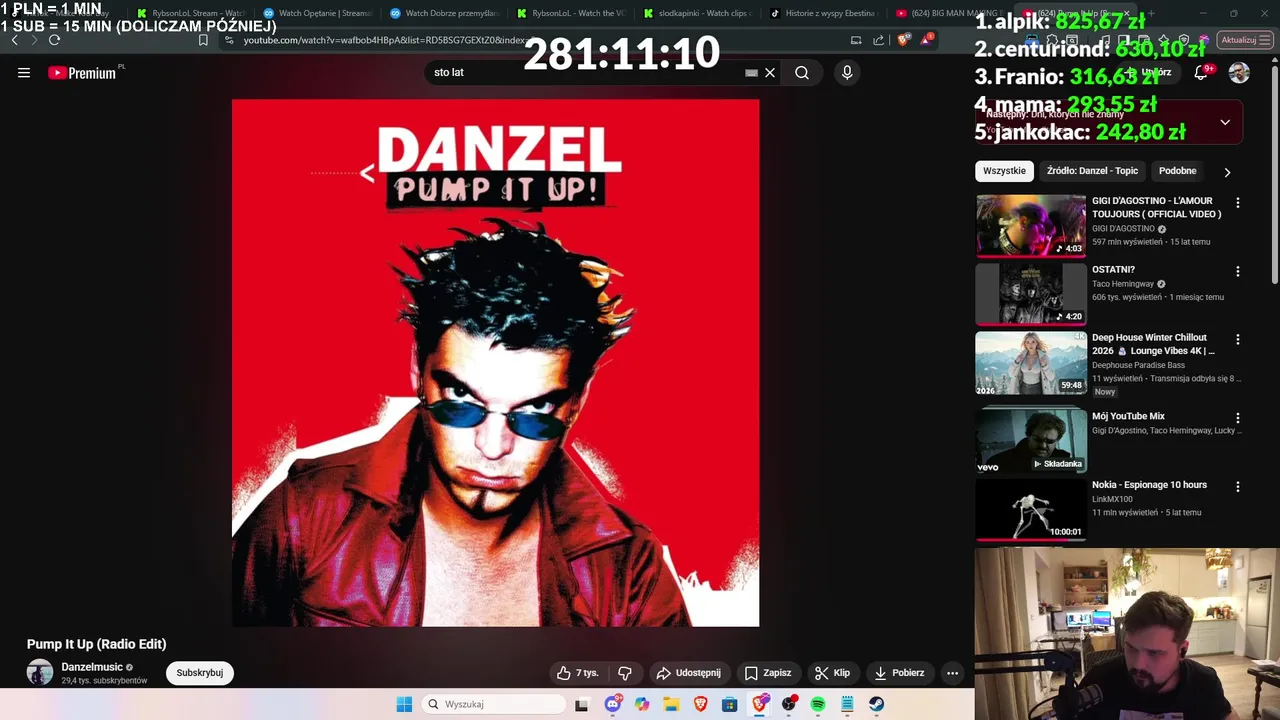Play the Nokia Espionage 10 hours thumbnail
Screen dimensions: 1280x720
click(1031, 510)
